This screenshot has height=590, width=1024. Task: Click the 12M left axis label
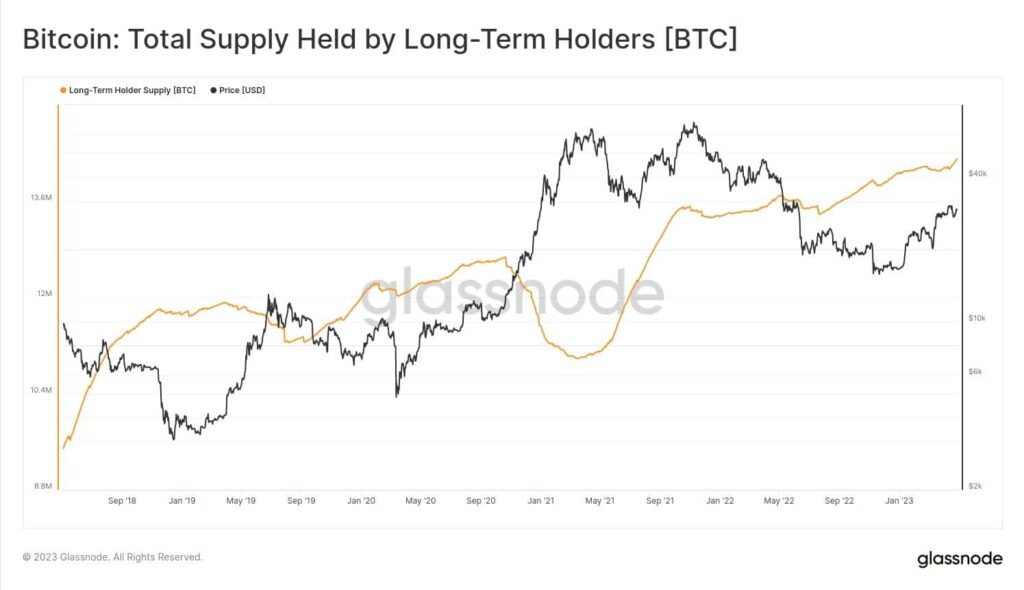pos(43,294)
